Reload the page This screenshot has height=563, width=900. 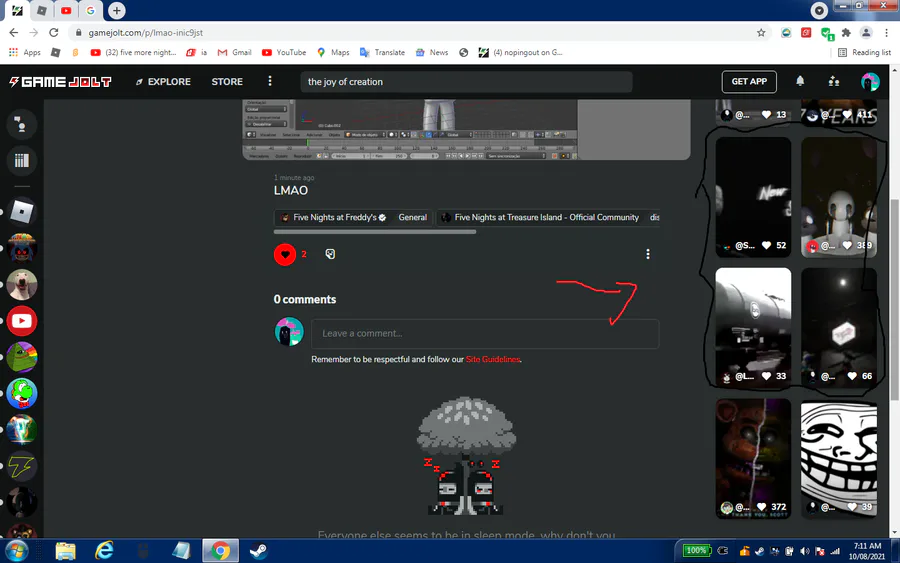point(53,33)
